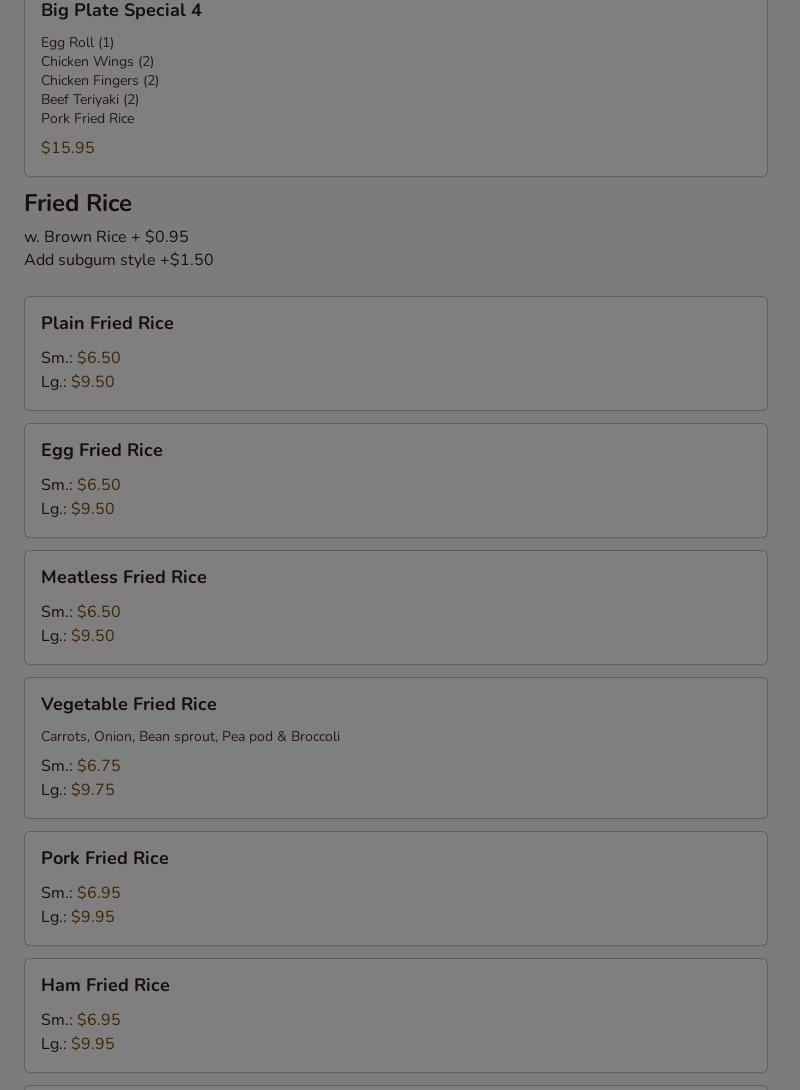This screenshot has height=1090, width=800.
Task: Choose the $6.75 small Vegetable Fried Rice
Action: pyautogui.click(x=98, y=766)
